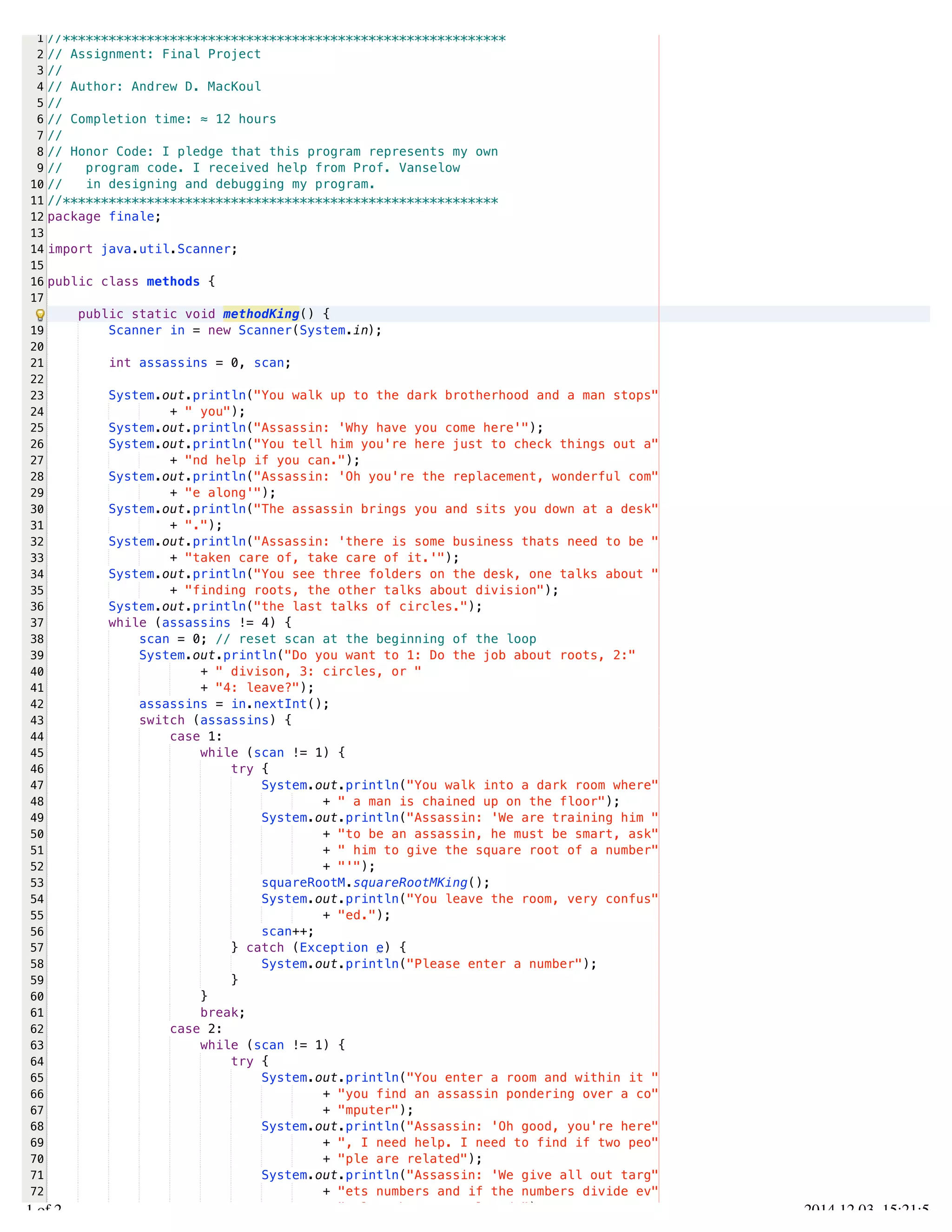This screenshot has height=1232, width=952.
Task: Click the 'Prof. Vanselow' comment line
Action: coord(254,168)
